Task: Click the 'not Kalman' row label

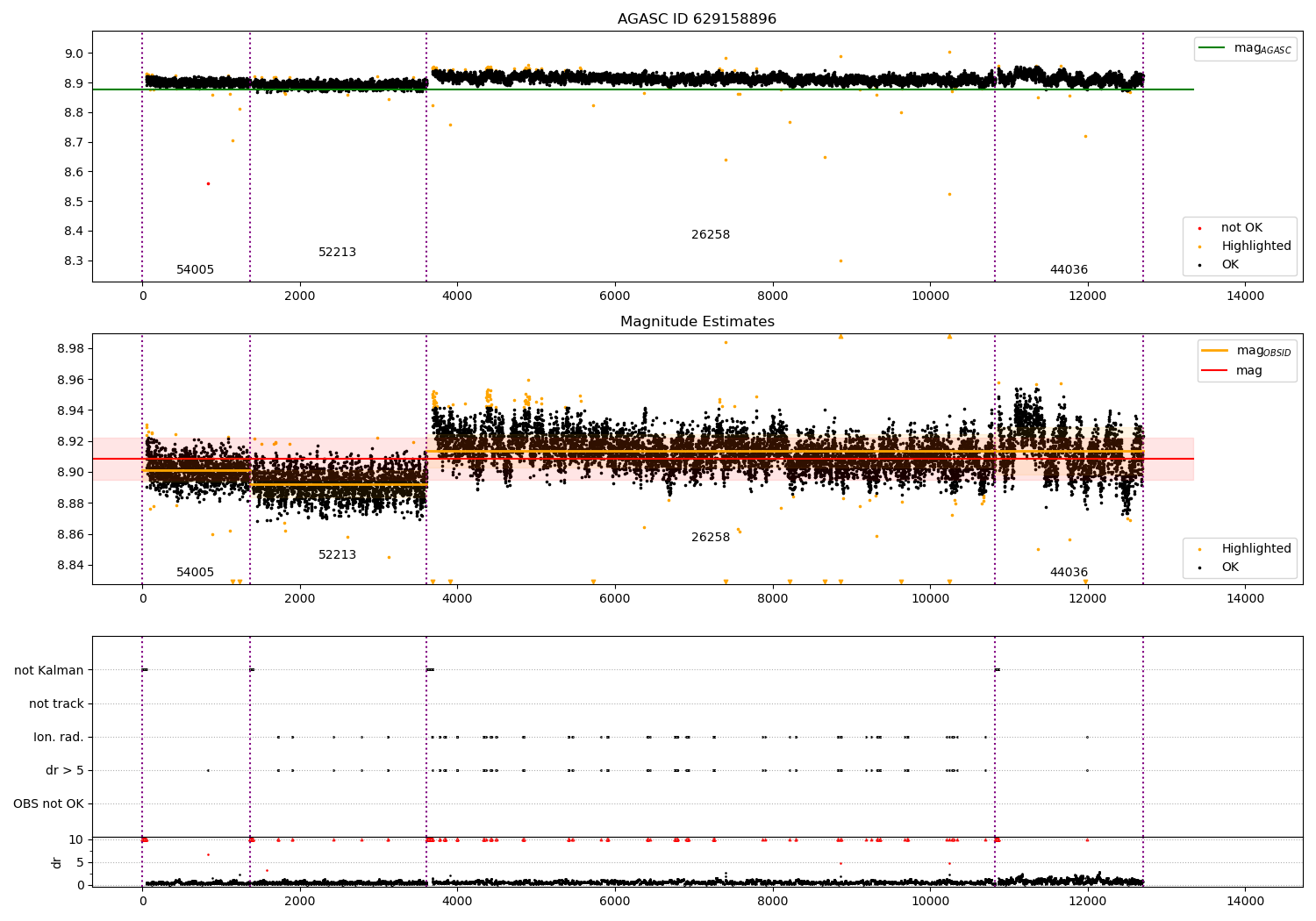Action: [49, 671]
